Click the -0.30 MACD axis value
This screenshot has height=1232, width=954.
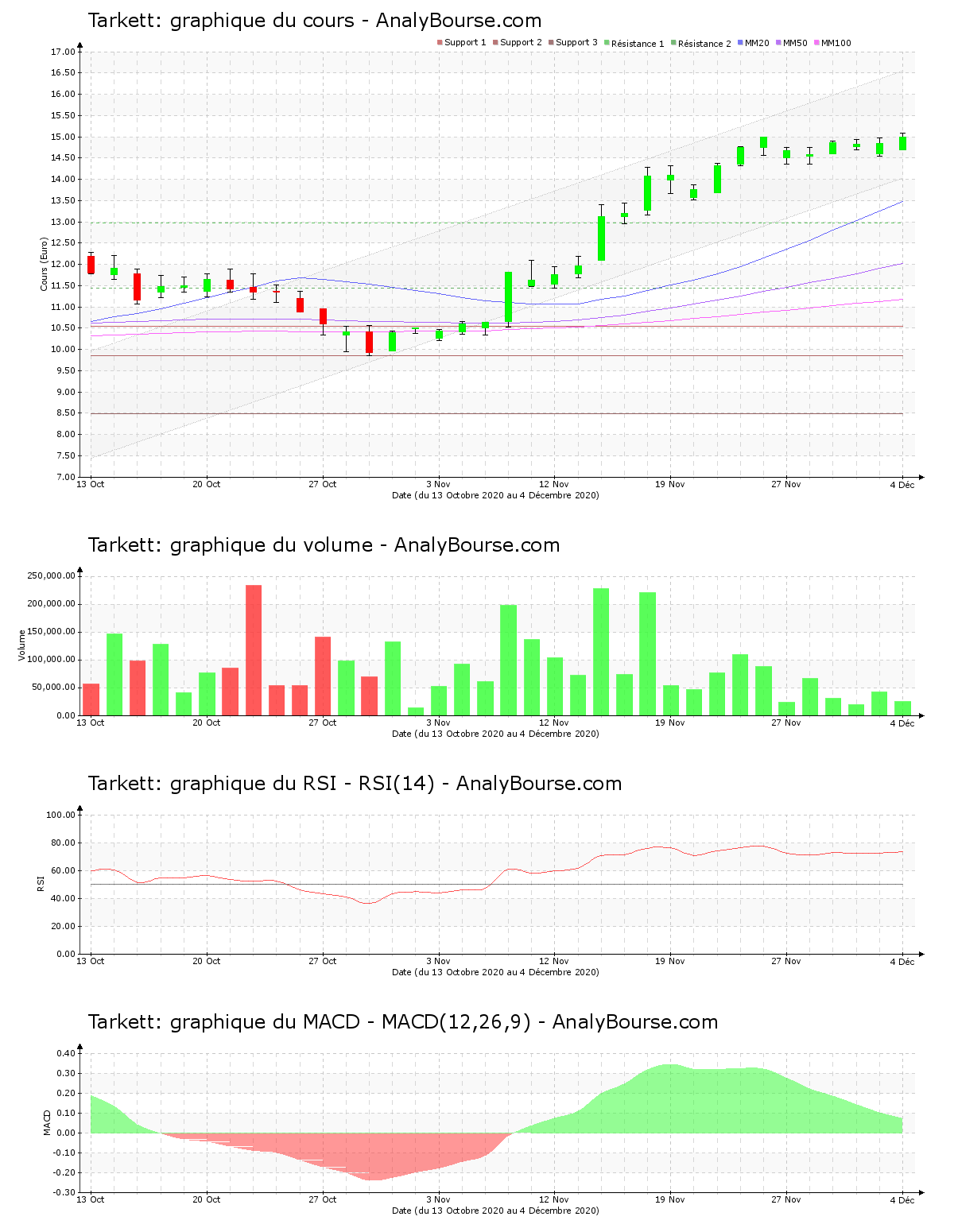pyautogui.click(x=64, y=1192)
